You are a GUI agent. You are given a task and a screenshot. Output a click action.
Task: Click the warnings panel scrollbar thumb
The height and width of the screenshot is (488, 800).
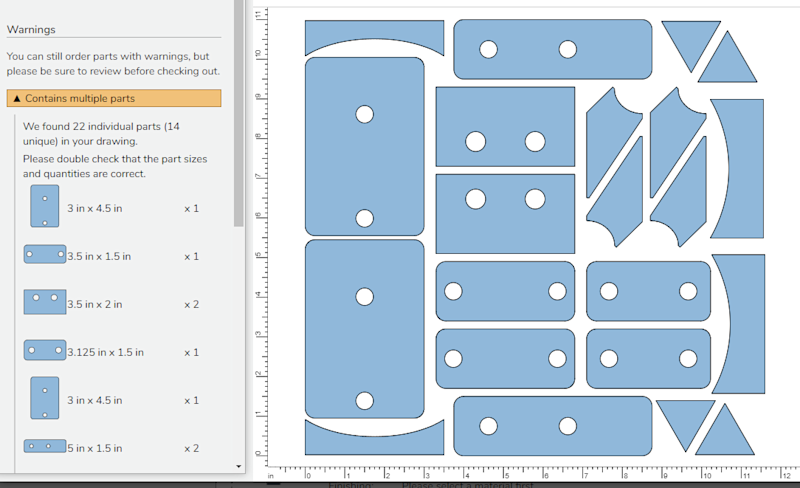239,113
